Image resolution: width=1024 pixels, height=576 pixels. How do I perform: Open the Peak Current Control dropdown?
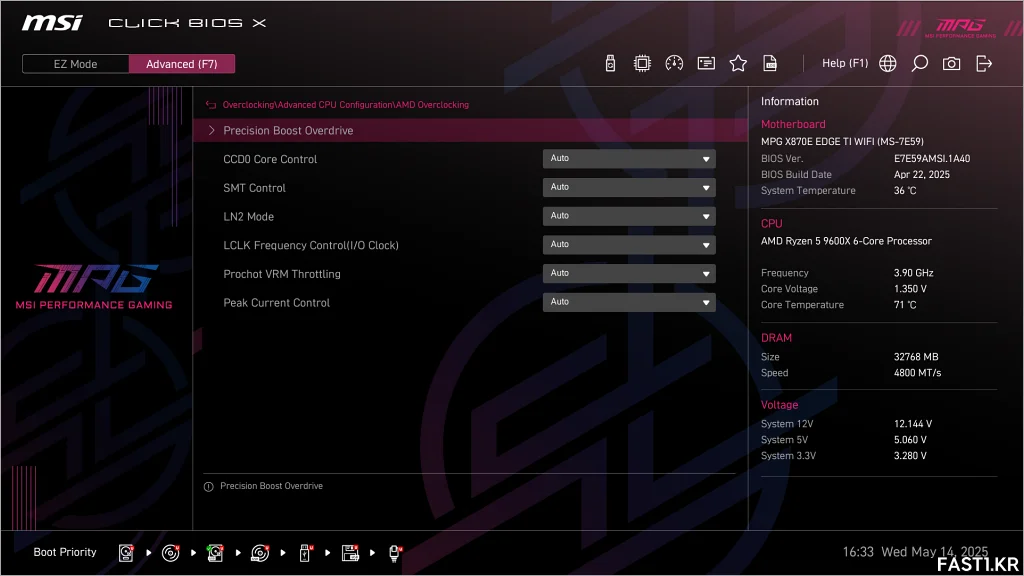click(629, 302)
